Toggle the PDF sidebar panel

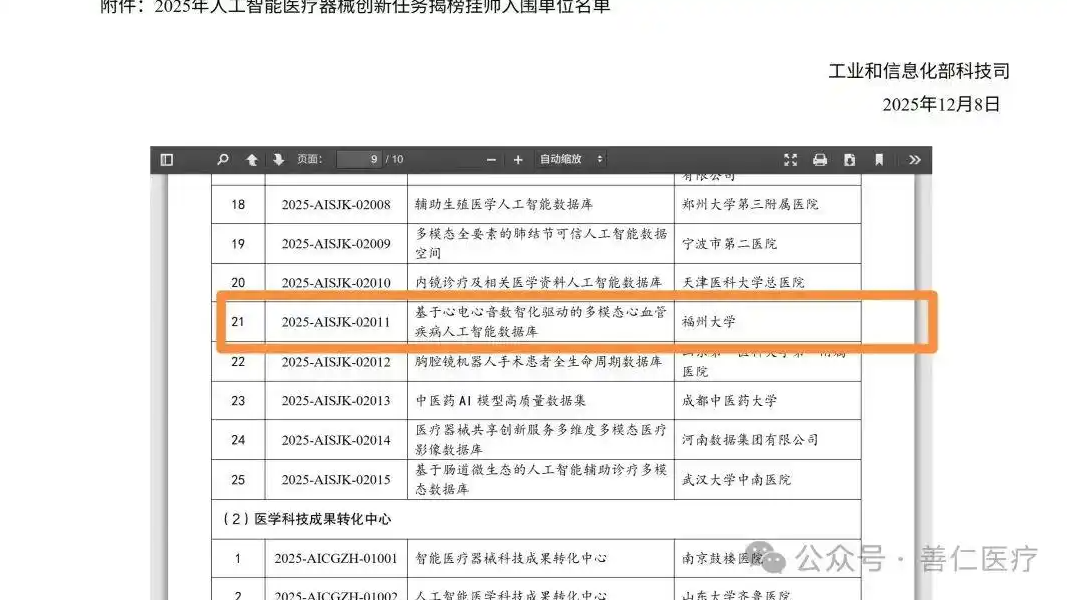[x=167, y=160]
